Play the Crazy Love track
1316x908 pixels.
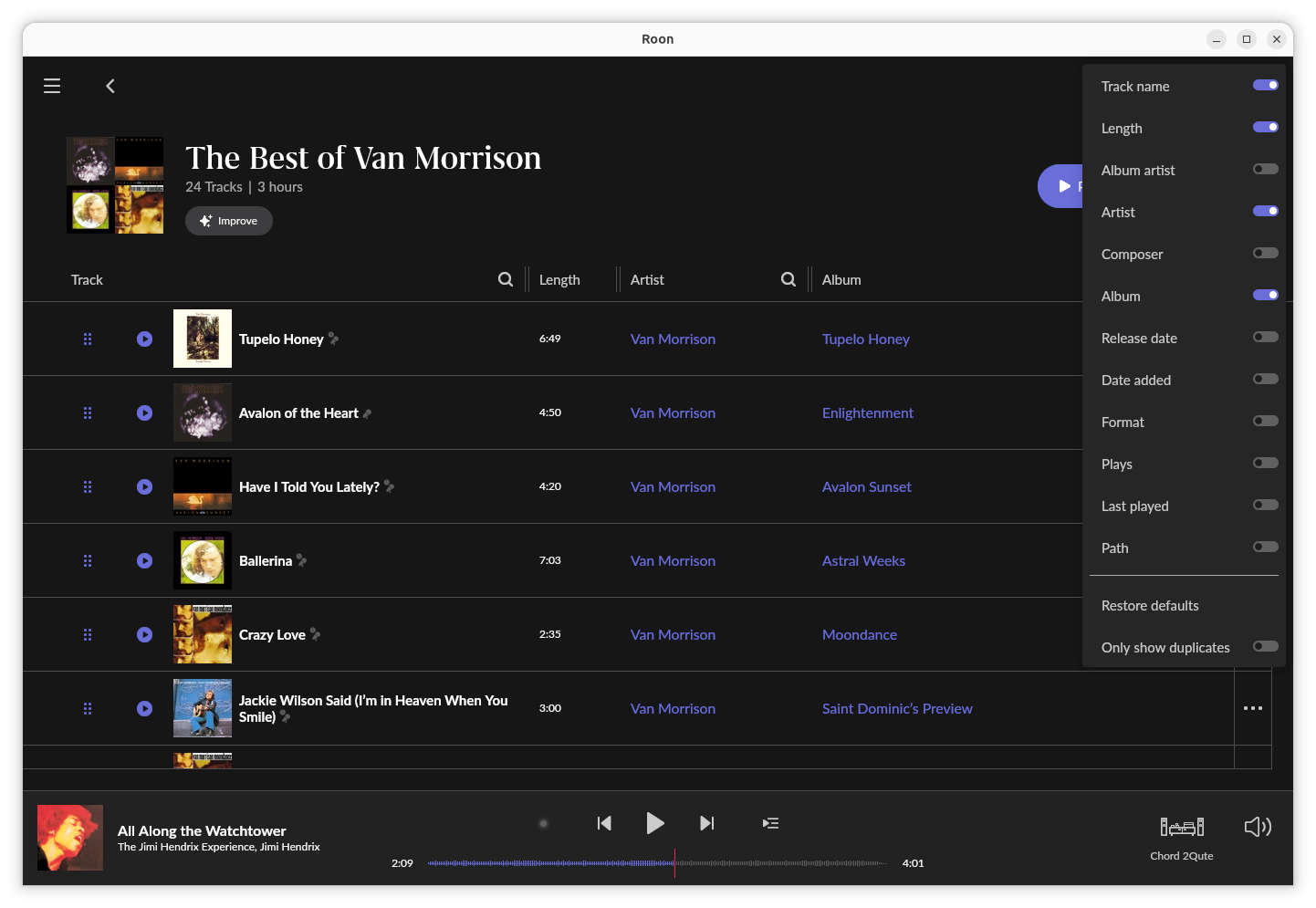click(145, 634)
